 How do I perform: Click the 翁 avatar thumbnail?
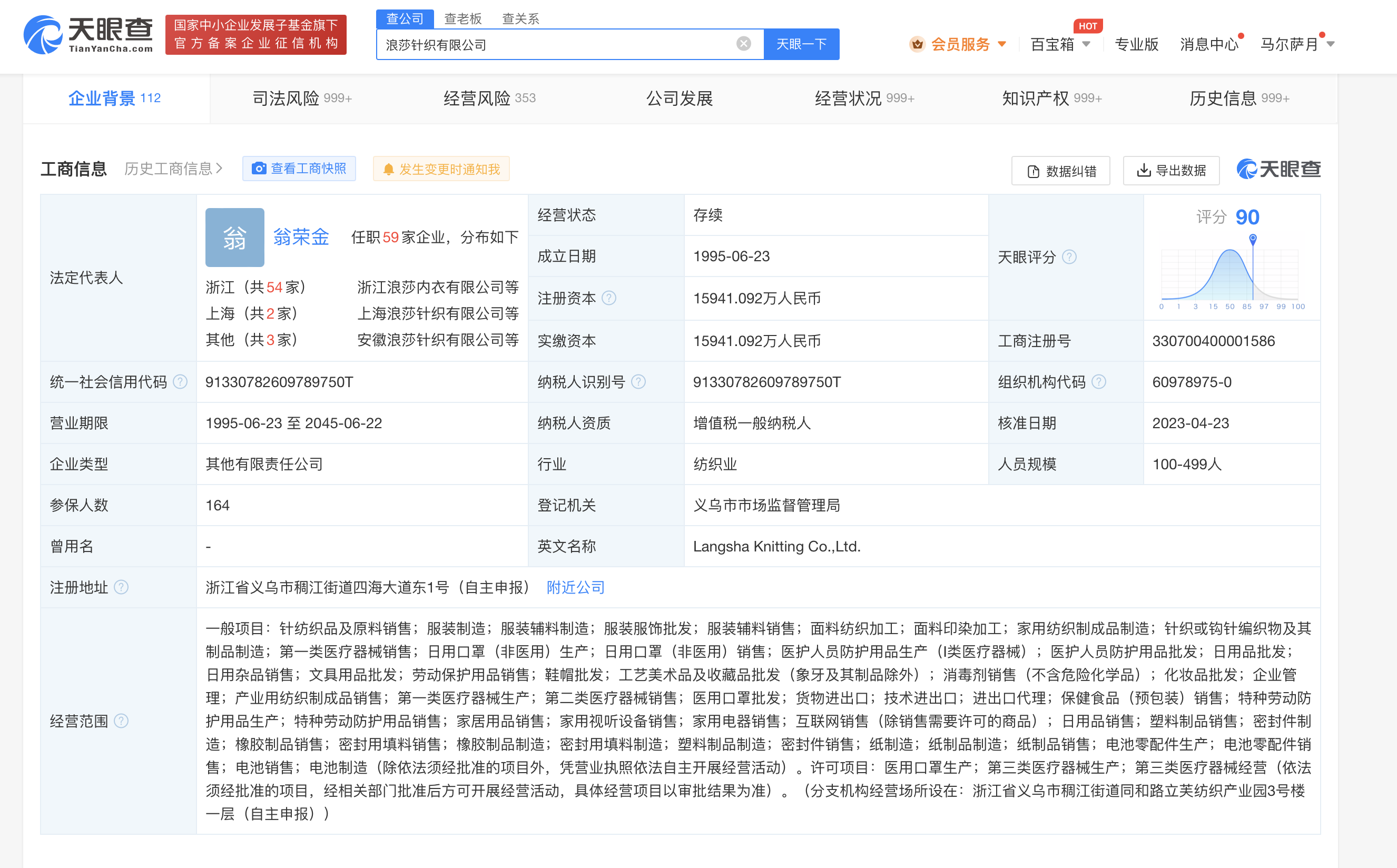234,237
